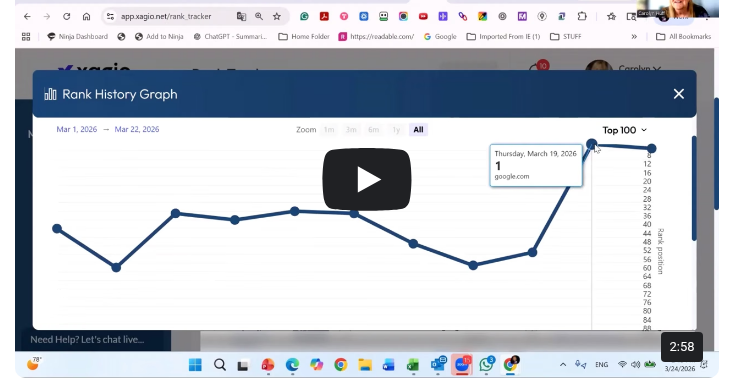
Task: Select the 1m zoom option
Action: coord(329,129)
